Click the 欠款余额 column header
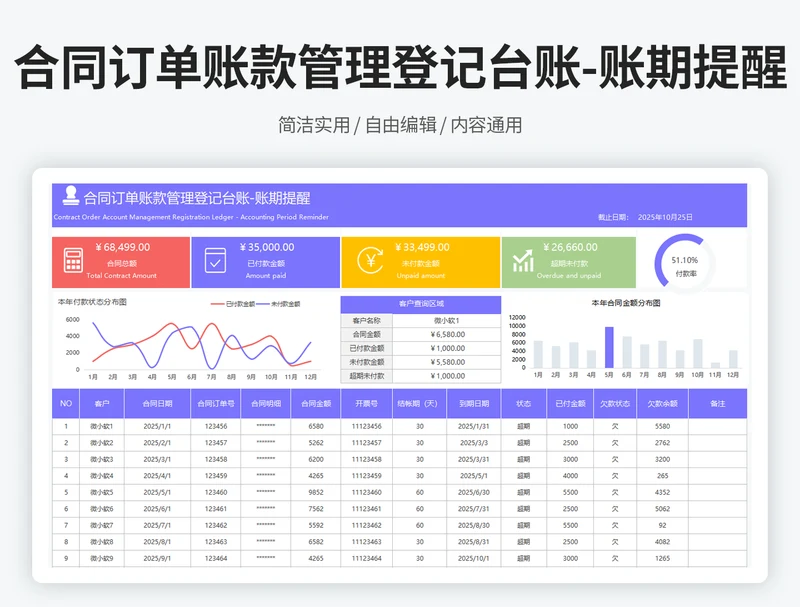Image resolution: width=800 pixels, height=607 pixels. pos(662,403)
